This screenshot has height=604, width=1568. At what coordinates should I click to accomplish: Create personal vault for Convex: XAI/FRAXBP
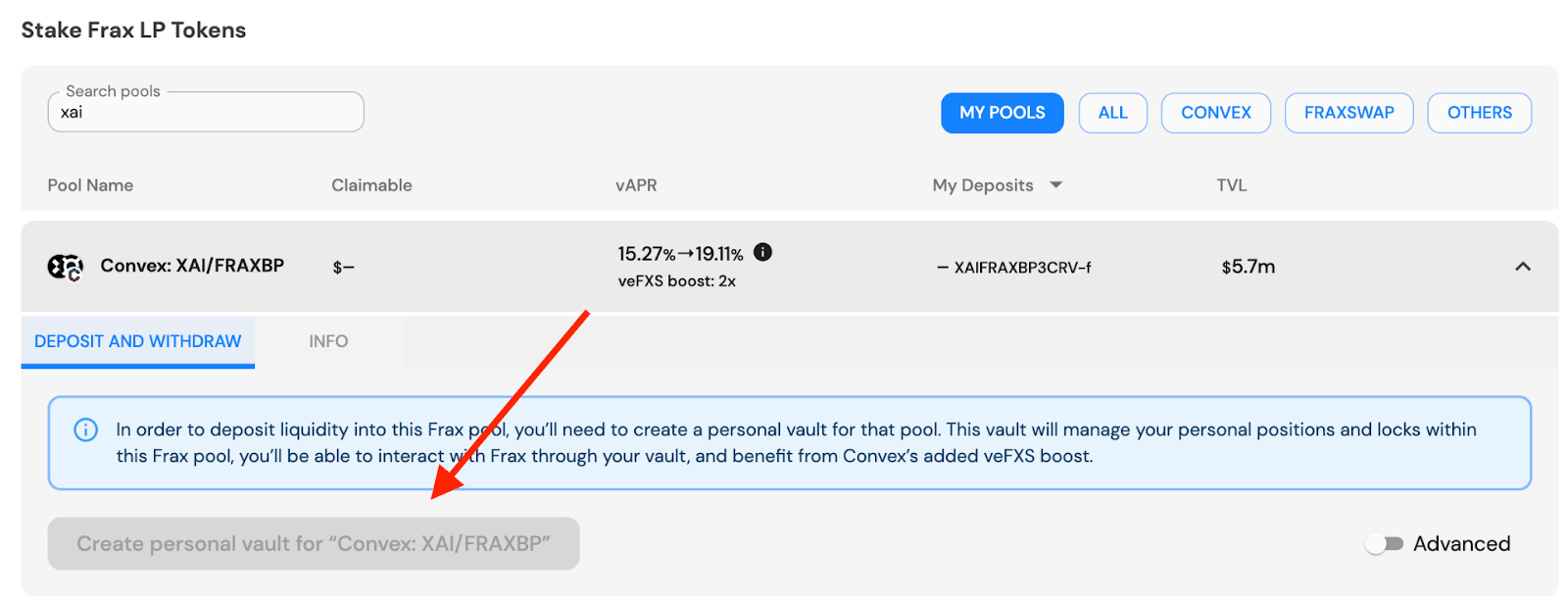(x=314, y=543)
